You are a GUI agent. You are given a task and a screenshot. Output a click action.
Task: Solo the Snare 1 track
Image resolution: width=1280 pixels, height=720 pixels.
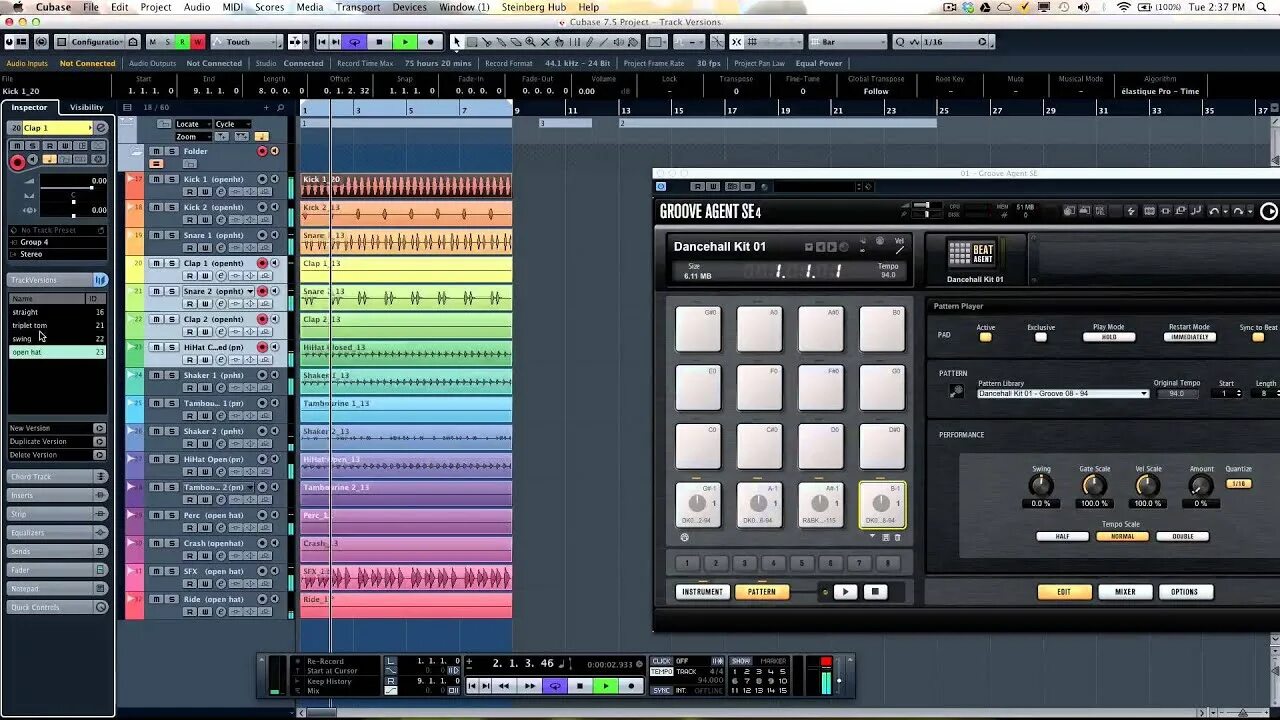172,235
